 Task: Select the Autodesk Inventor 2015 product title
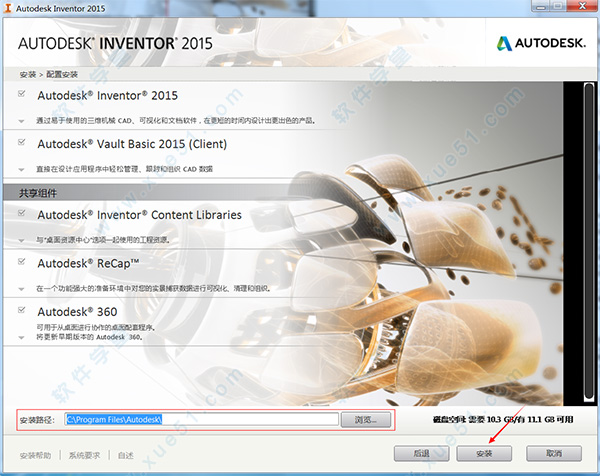click(108, 95)
